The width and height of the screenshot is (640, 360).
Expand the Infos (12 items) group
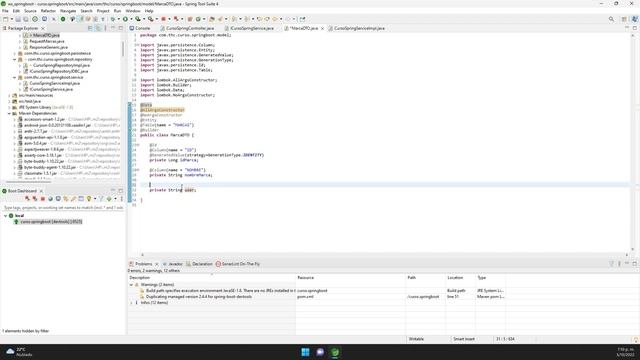tap(131, 302)
